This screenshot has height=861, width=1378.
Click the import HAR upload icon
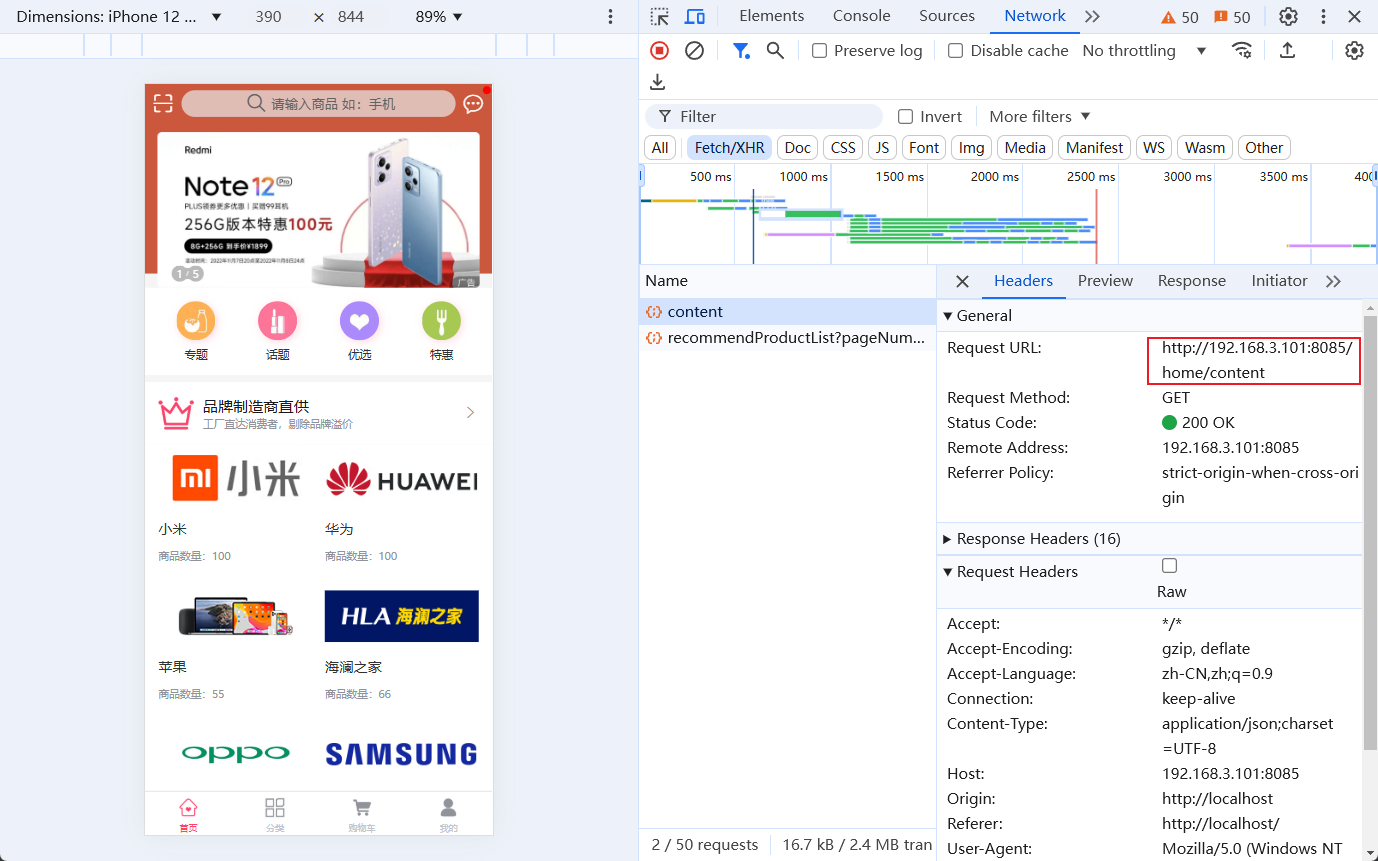click(1287, 50)
